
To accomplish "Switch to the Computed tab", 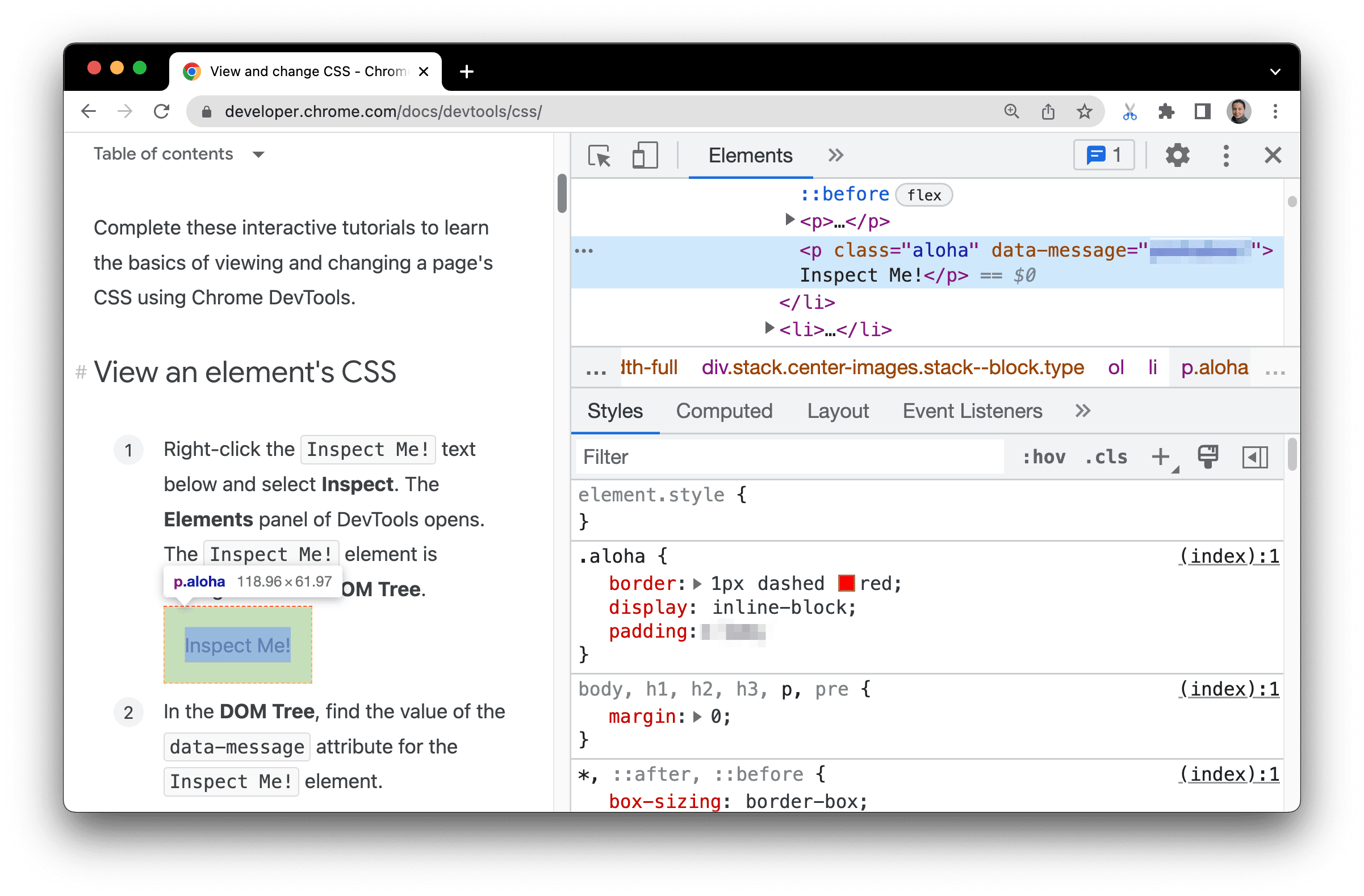I will (724, 411).
